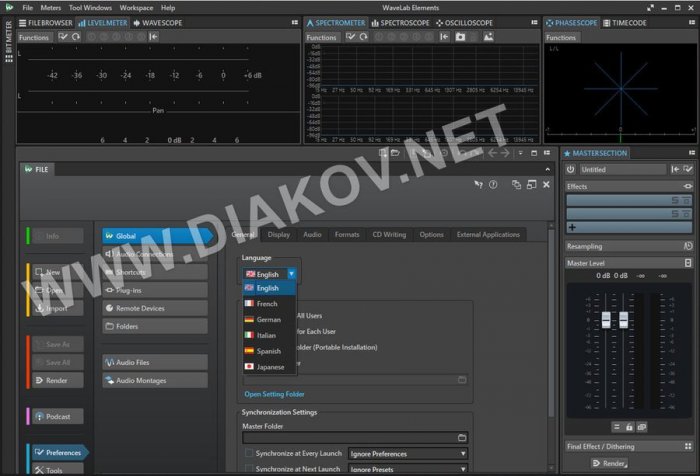
Task: Adjust the left master level fader
Action: 606,320
